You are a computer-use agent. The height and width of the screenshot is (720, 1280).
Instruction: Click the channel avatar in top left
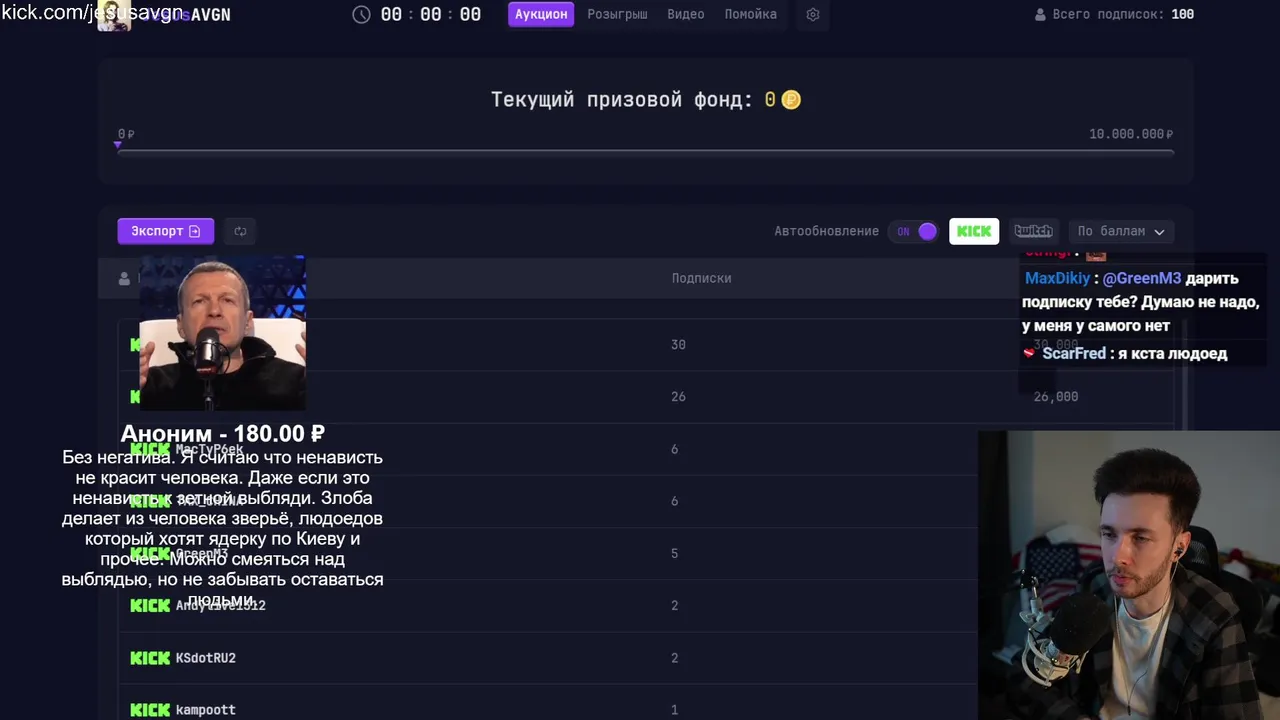114,15
